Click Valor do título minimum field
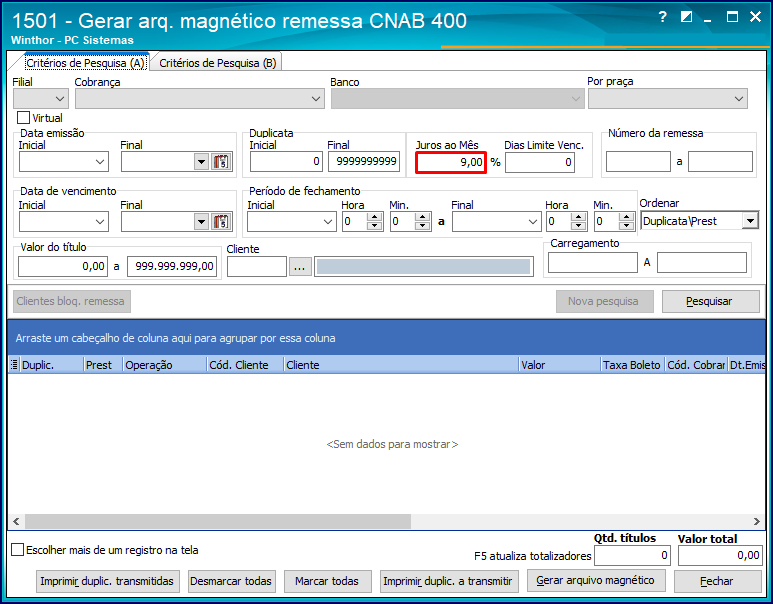773x604 pixels. (63, 267)
